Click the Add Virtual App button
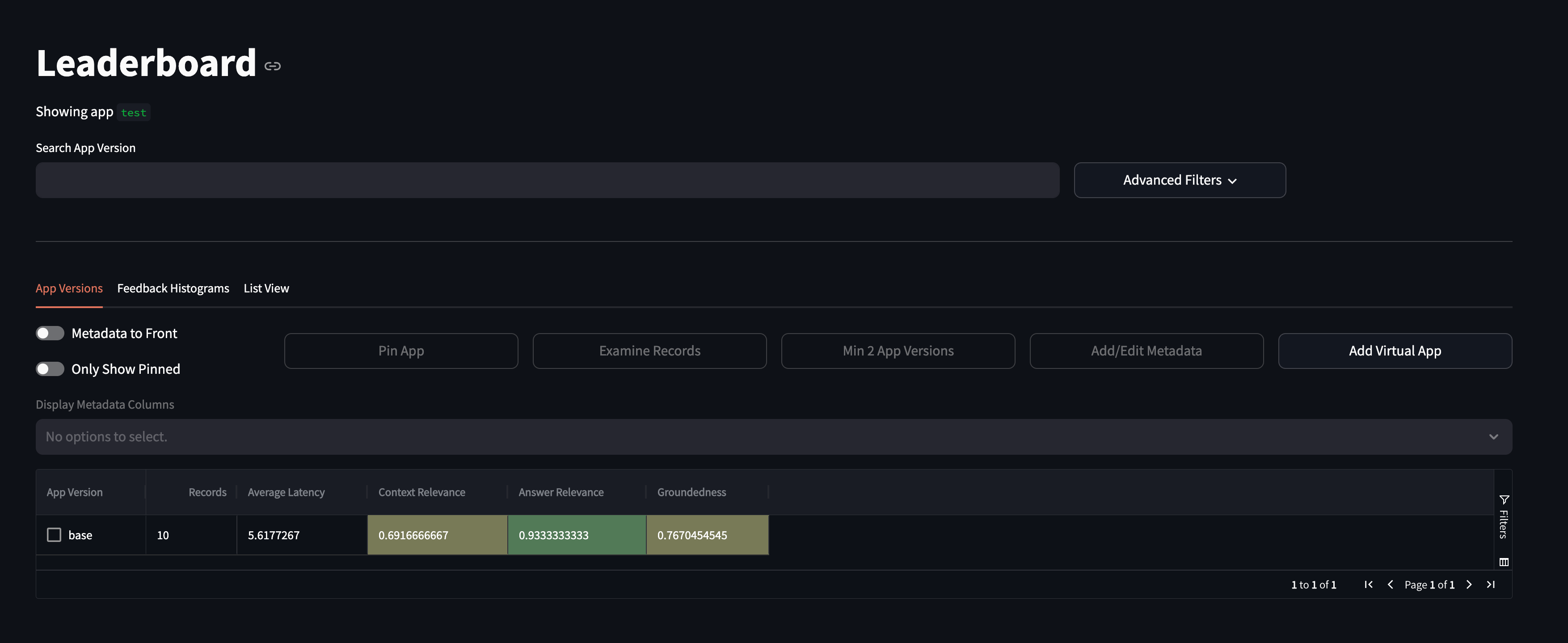This screenshot has height=643, width=1568. coord(1395,351)
